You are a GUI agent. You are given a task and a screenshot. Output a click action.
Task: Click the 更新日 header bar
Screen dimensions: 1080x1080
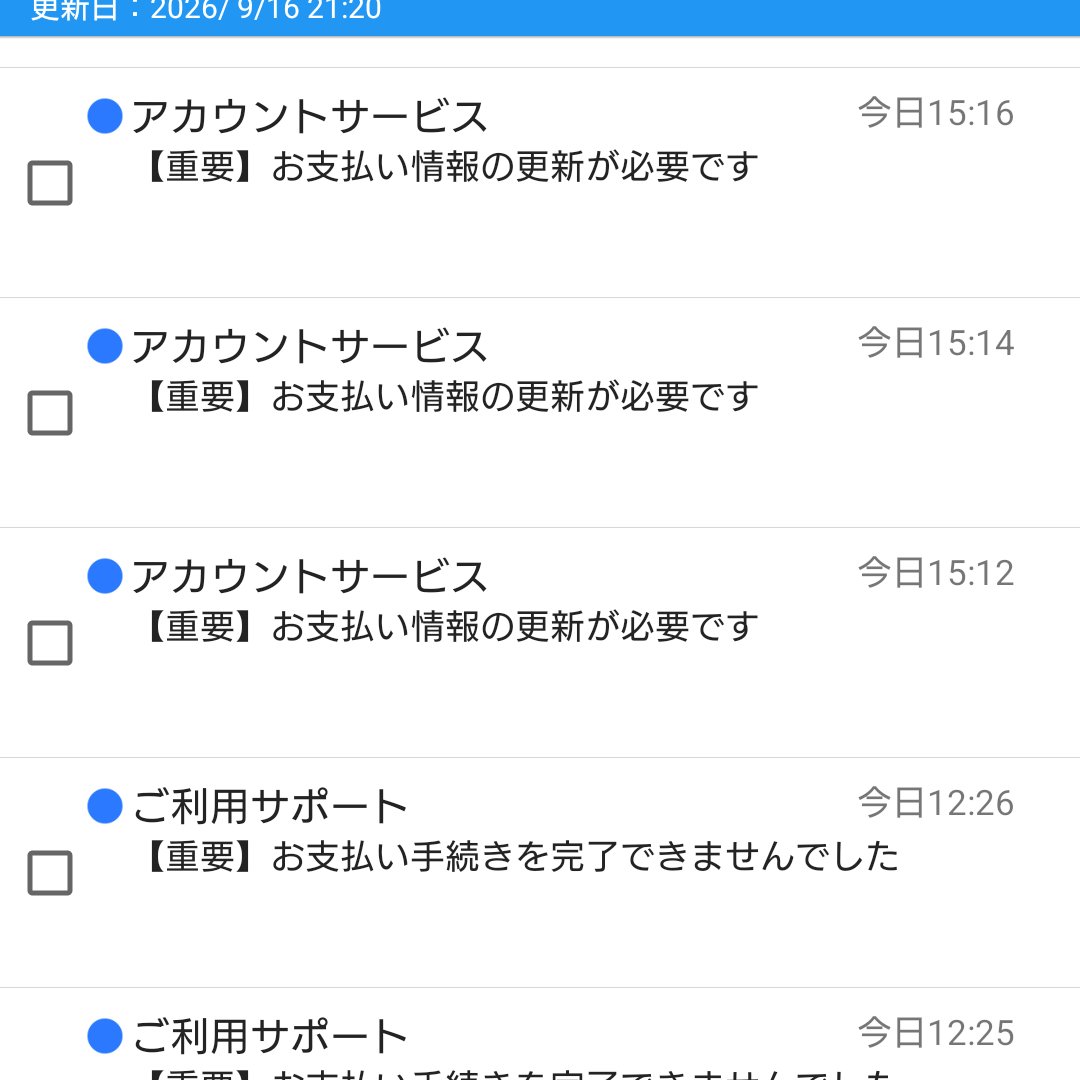[540, 17]
